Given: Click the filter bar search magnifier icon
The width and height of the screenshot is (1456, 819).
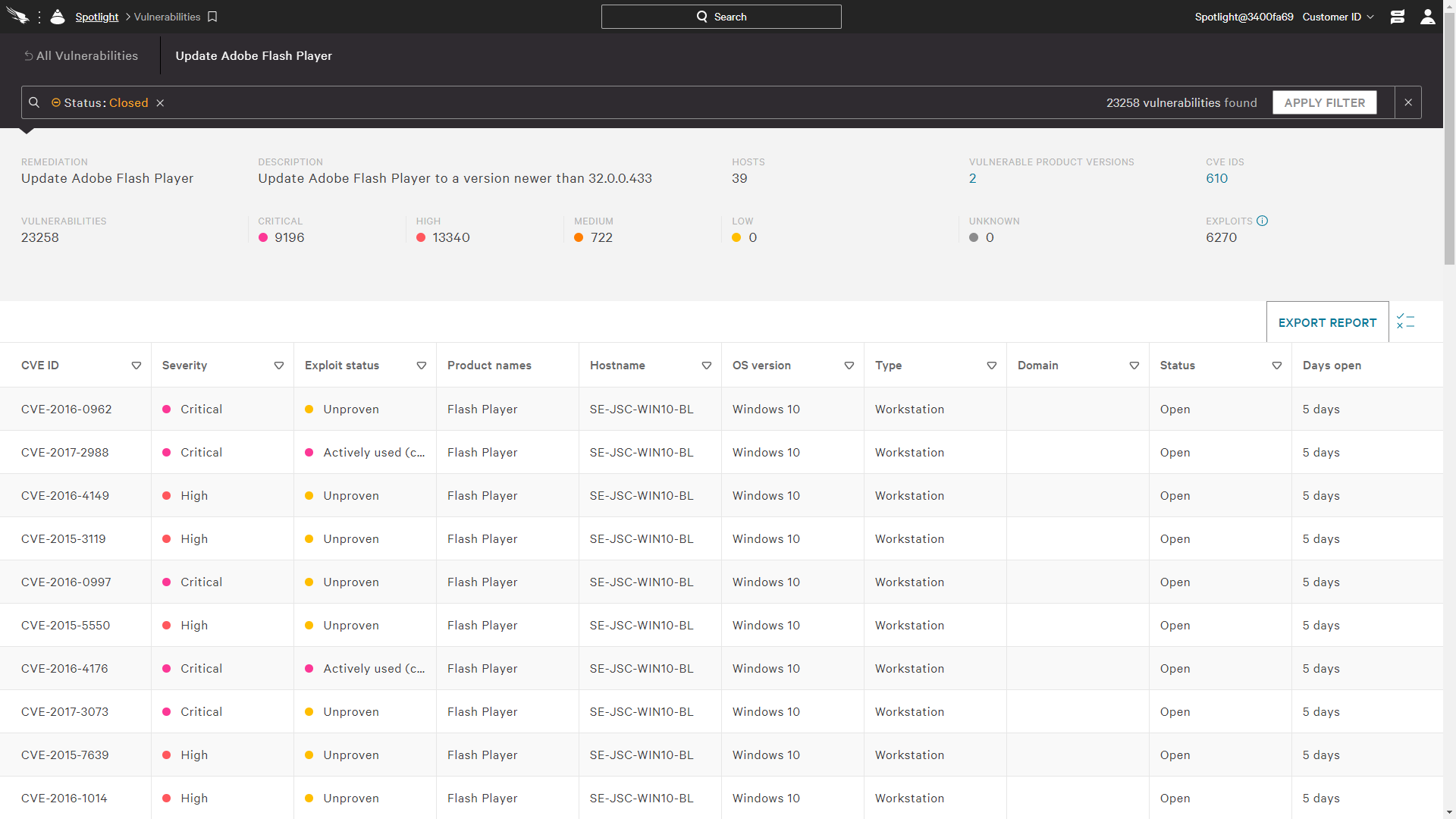Looking at the screenshot, I should click(x=34, y=102).
